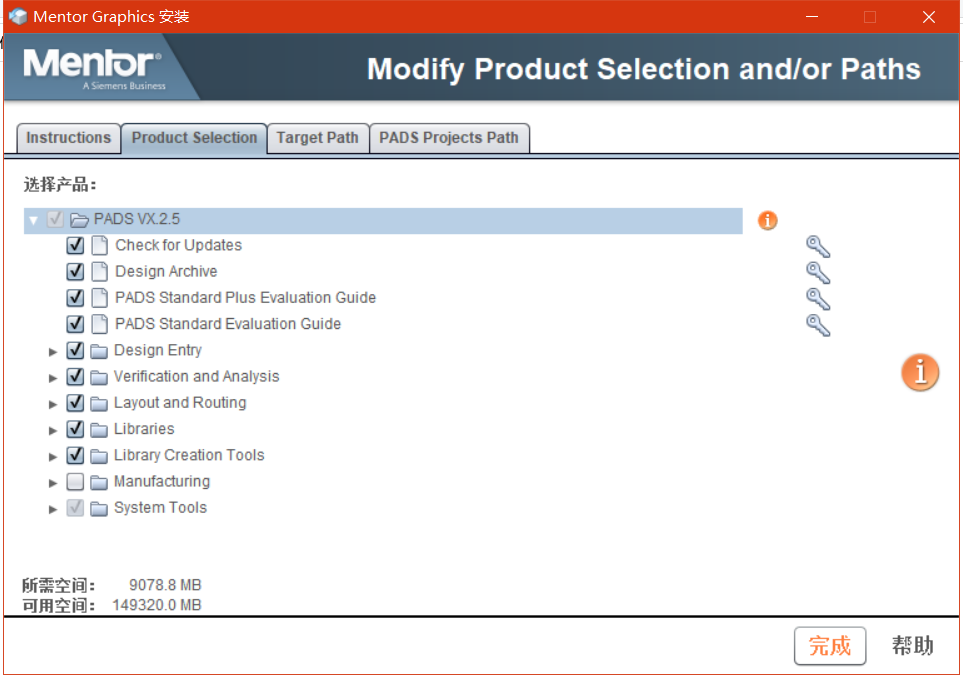Click the large orange information button
Screen dimensions: 963x678
(x=920, y=372)
